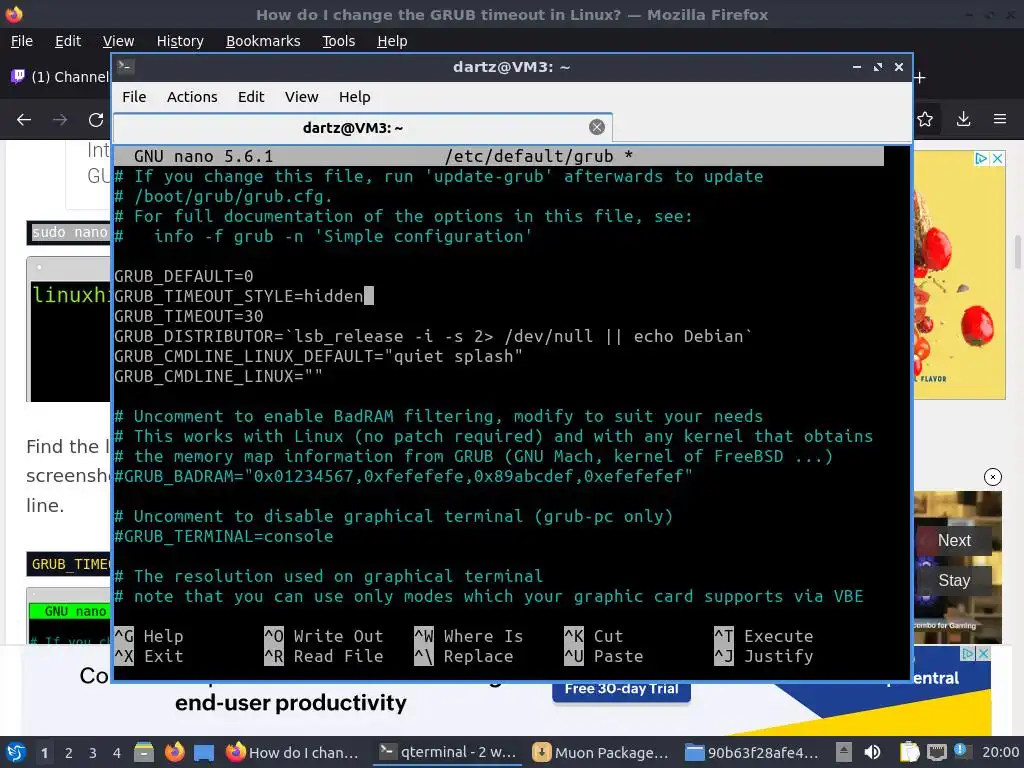Screen dimensions: 1024x768
Task: Launch Firefox from panel quick launch
Action: click(174, 752)
